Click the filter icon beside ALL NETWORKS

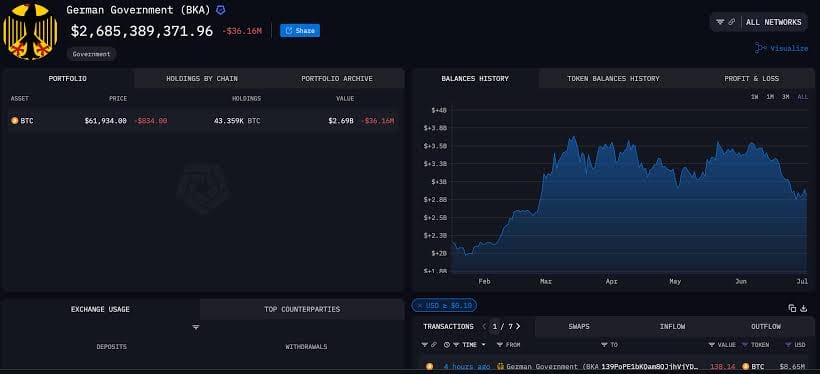pyautogui.click(x=720, y=22)
